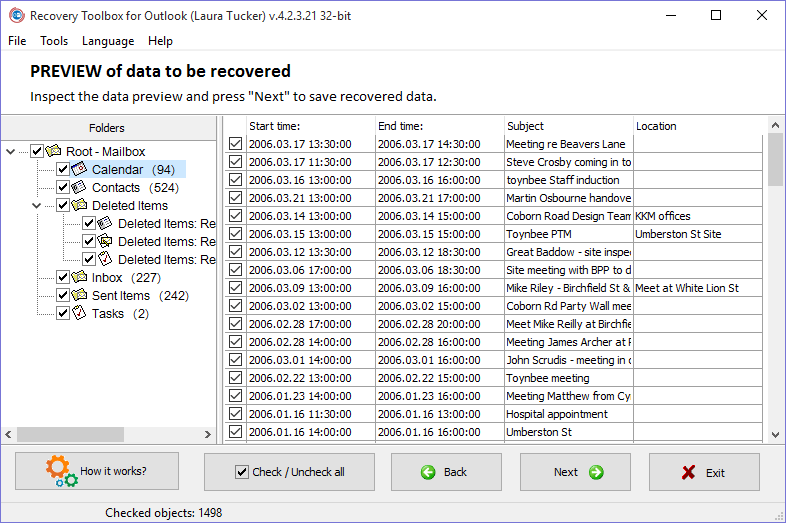
Task: Click the Folders panel header
Action: (109, 128)
